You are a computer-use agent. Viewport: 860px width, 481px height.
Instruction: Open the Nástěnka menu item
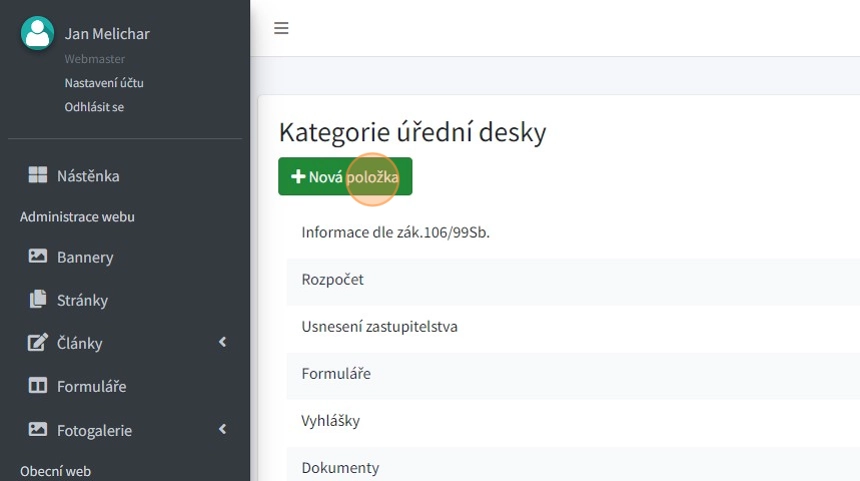(88, 176)
